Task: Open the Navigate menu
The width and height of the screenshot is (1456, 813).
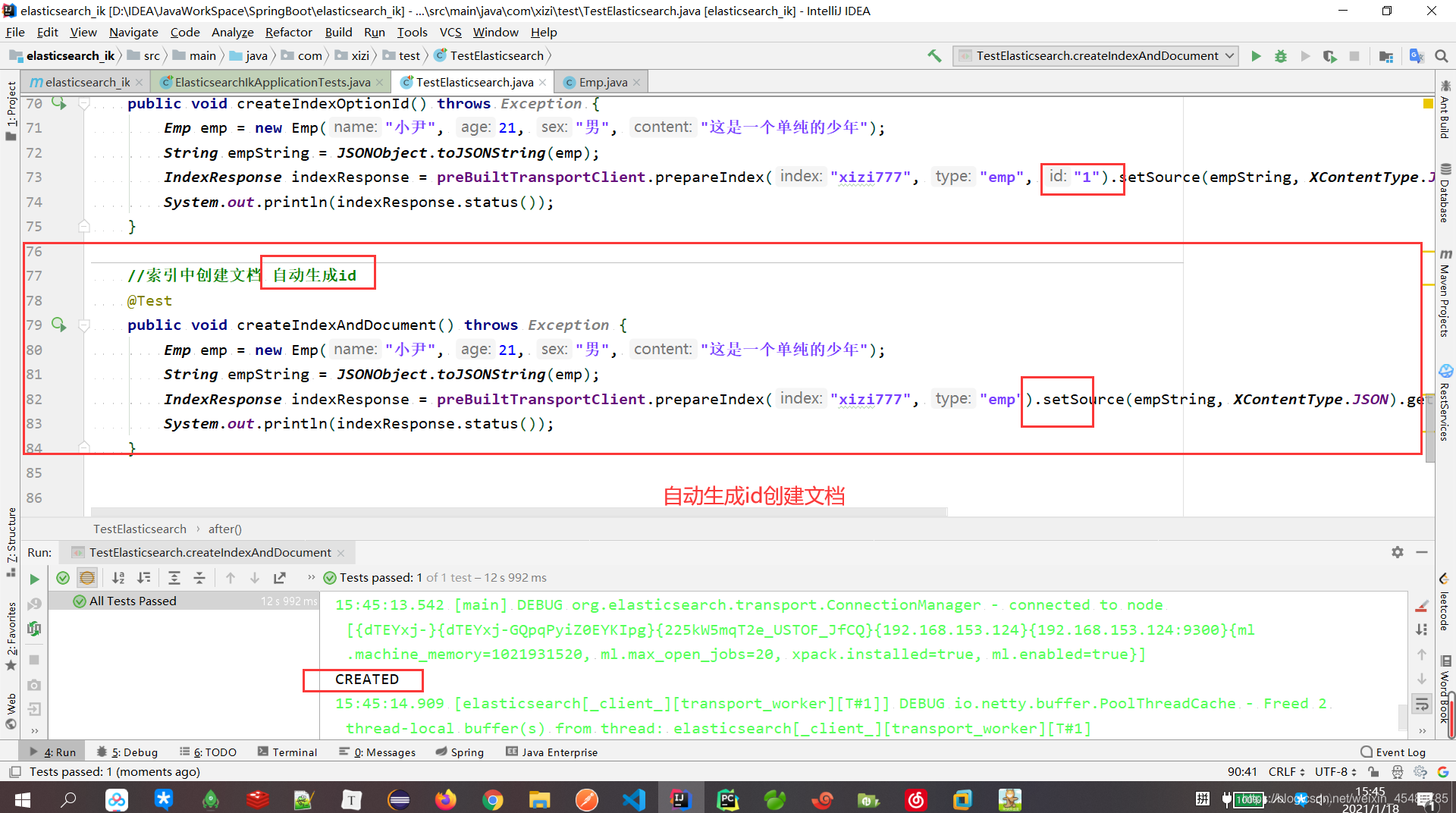Action: pyautogui.click(x=133, y=32)
